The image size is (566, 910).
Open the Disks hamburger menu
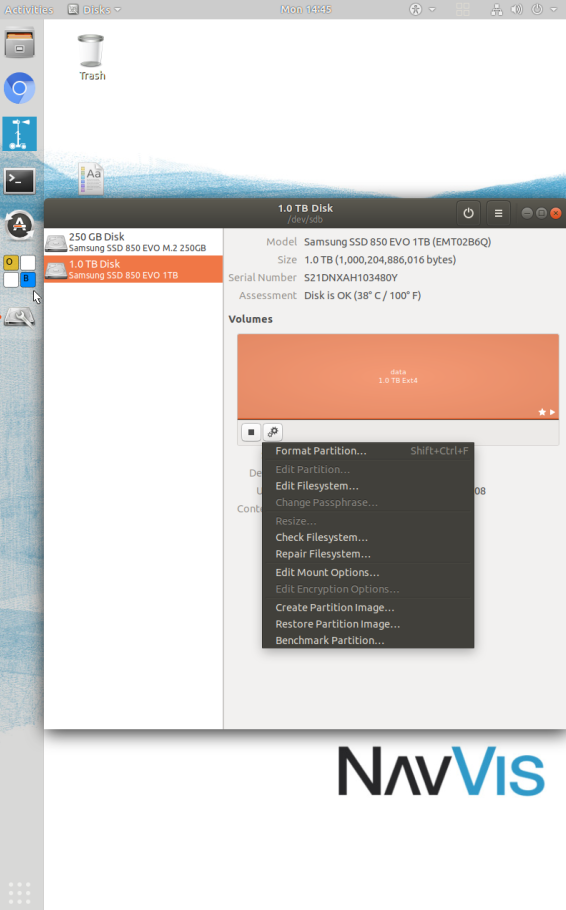[x=498, y=213]
